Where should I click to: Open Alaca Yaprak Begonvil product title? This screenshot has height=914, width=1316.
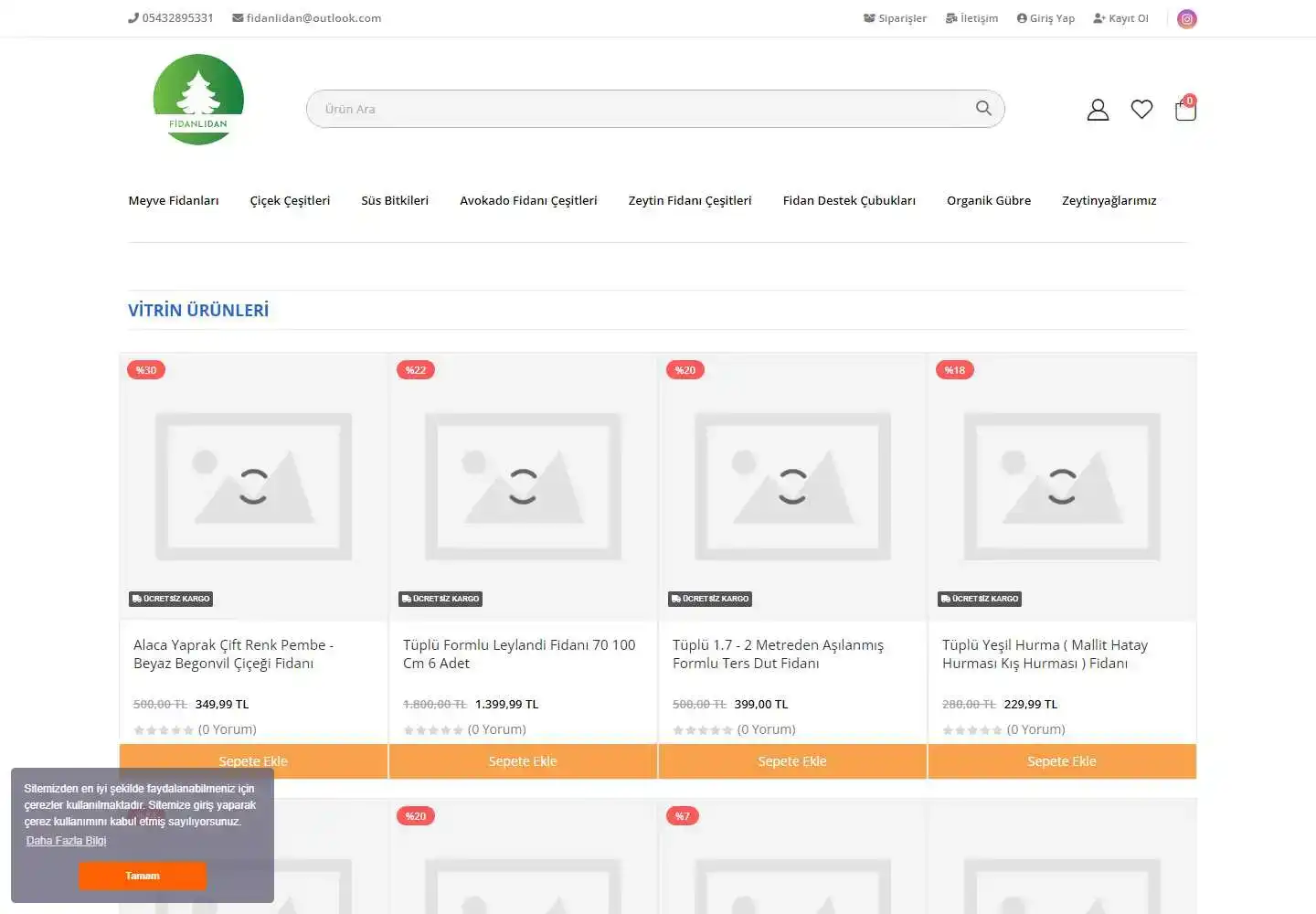(x=234, y=654)
